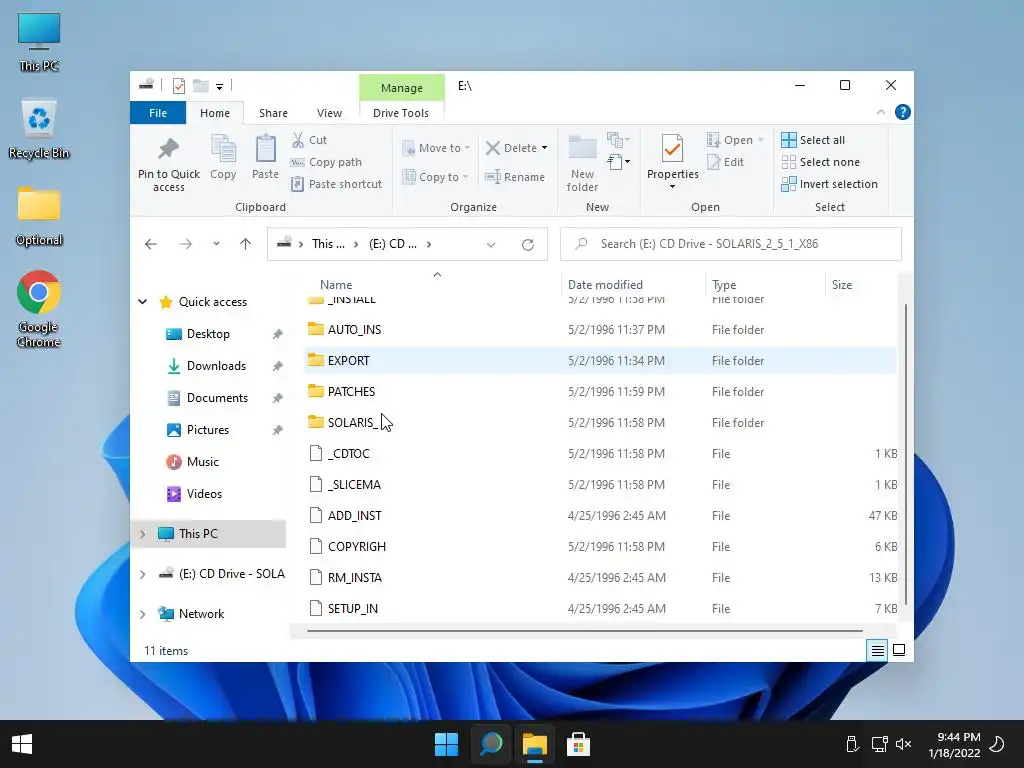This screenshot has width=1024, height=768.
Task: Click the Pin to Quick access icon
Action: coord(168,150)
